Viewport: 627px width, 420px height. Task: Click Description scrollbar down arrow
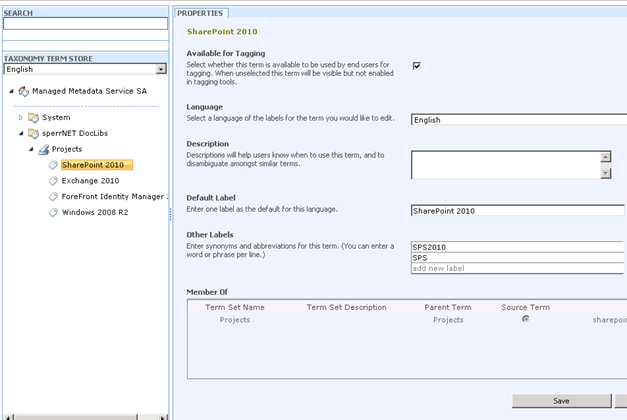[x=606, y=173]
